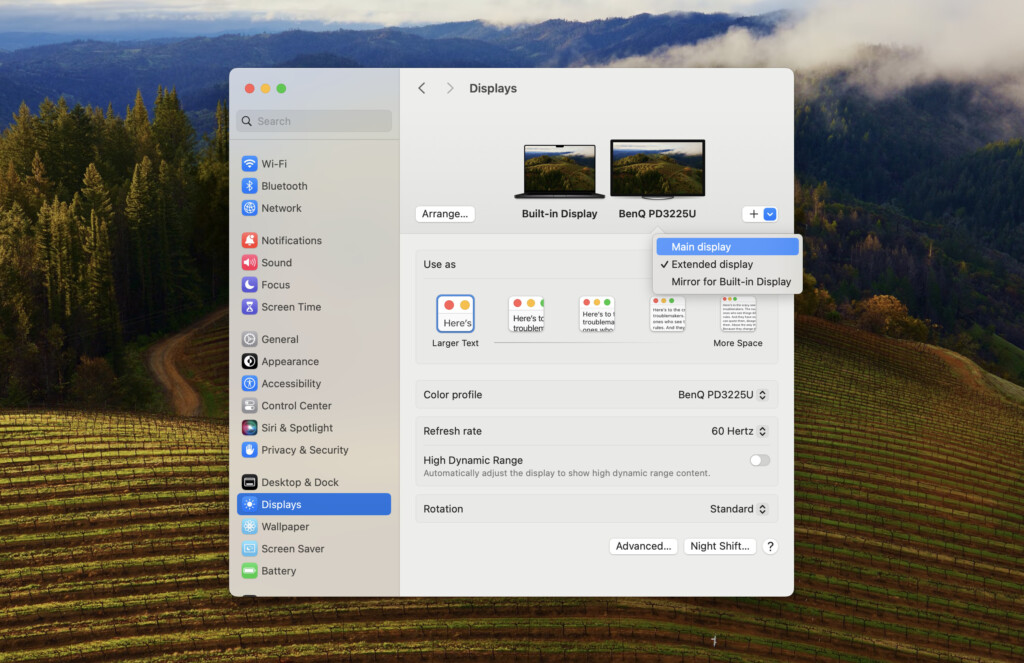Viewport: 1024px width, 663px height.
Task: Select the Built-in Display thumbnail
Action: (560, 171)
